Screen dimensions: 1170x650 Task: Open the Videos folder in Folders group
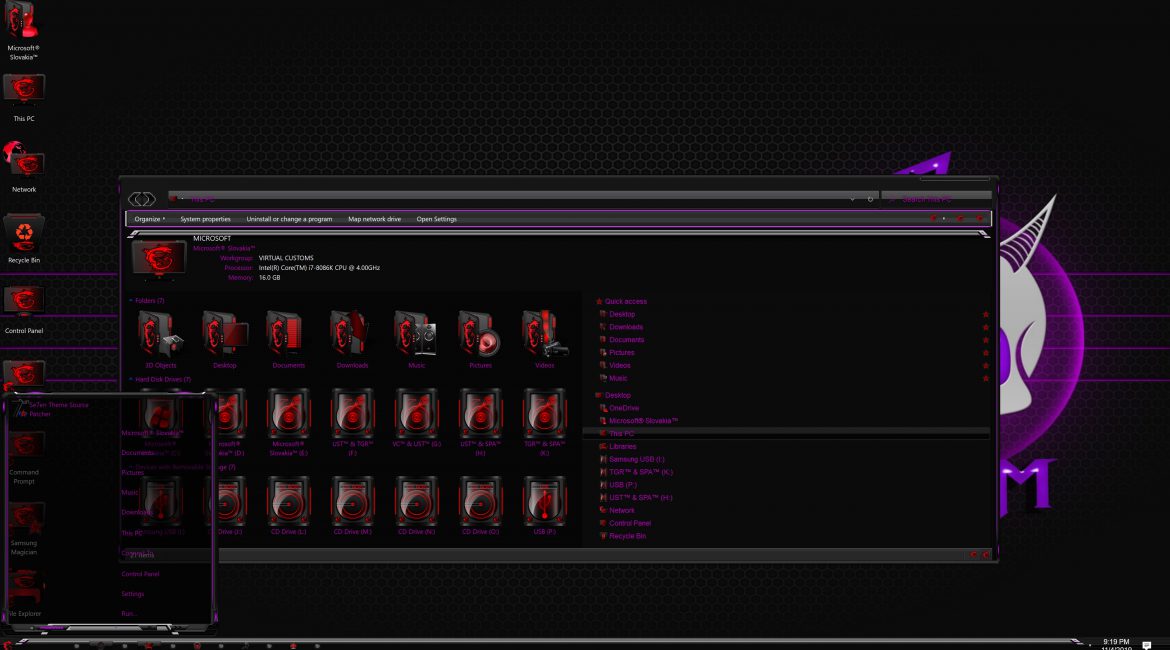pos(544,334)
